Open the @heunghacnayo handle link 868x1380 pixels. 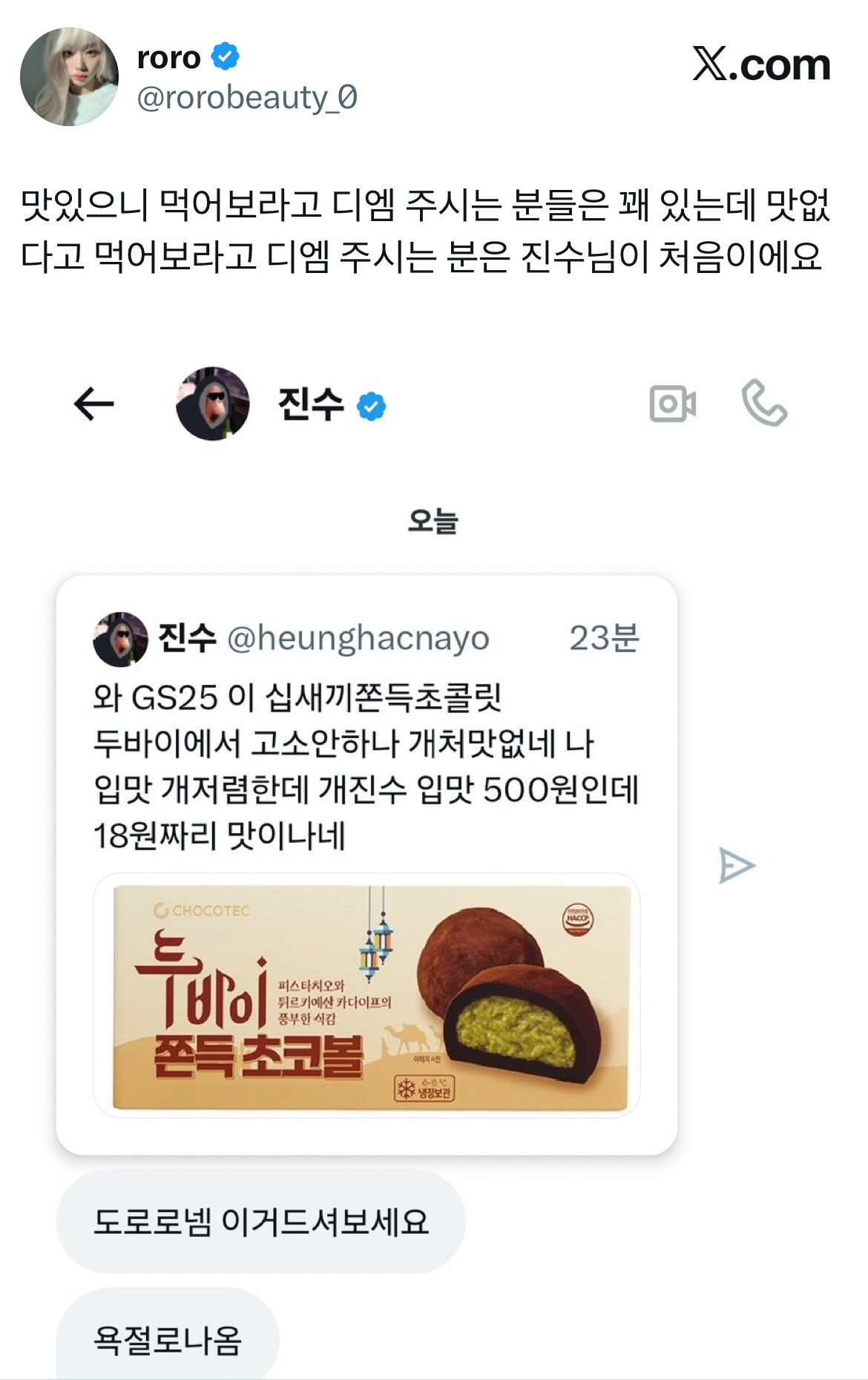(358, 638)
